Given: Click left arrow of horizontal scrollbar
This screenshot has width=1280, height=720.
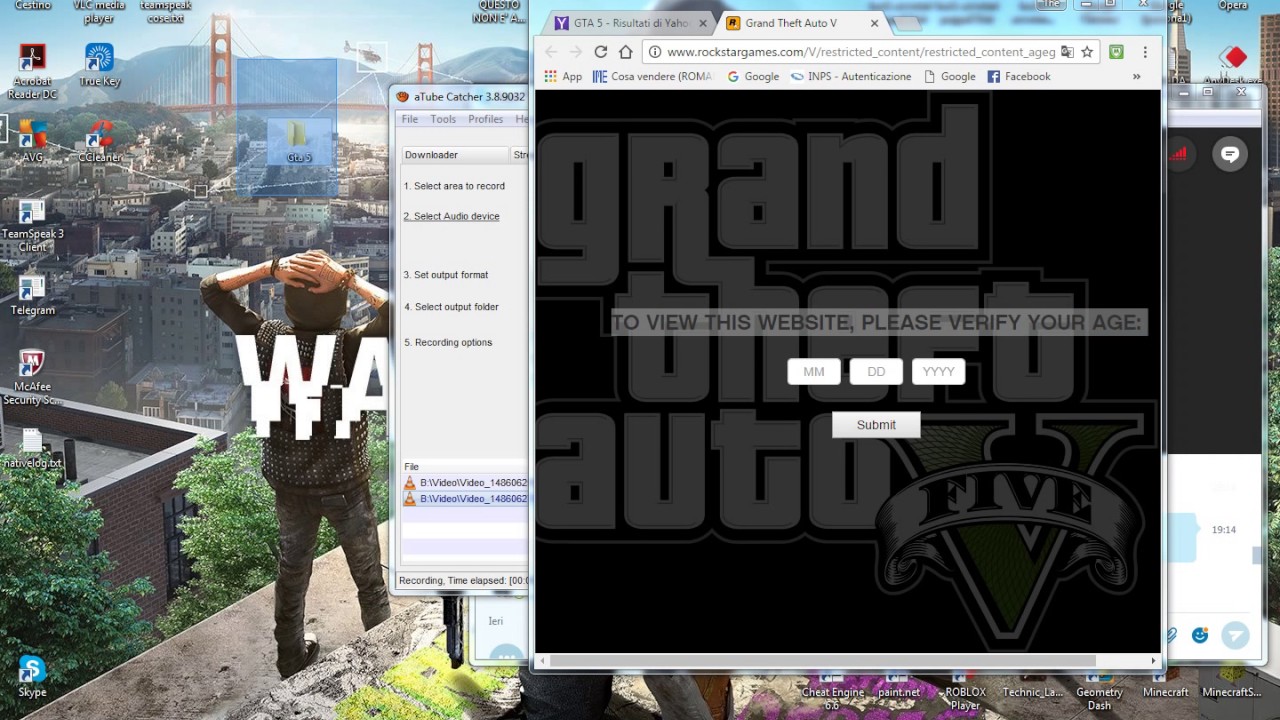Looking at the screenshot, I should 542,660.
